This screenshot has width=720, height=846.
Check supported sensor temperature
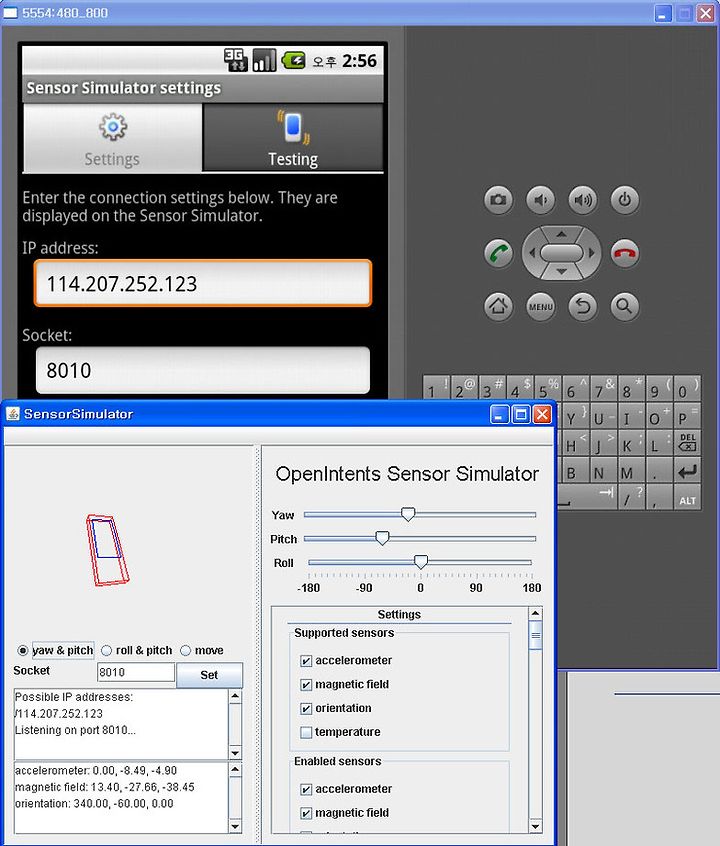click(306, 732)
